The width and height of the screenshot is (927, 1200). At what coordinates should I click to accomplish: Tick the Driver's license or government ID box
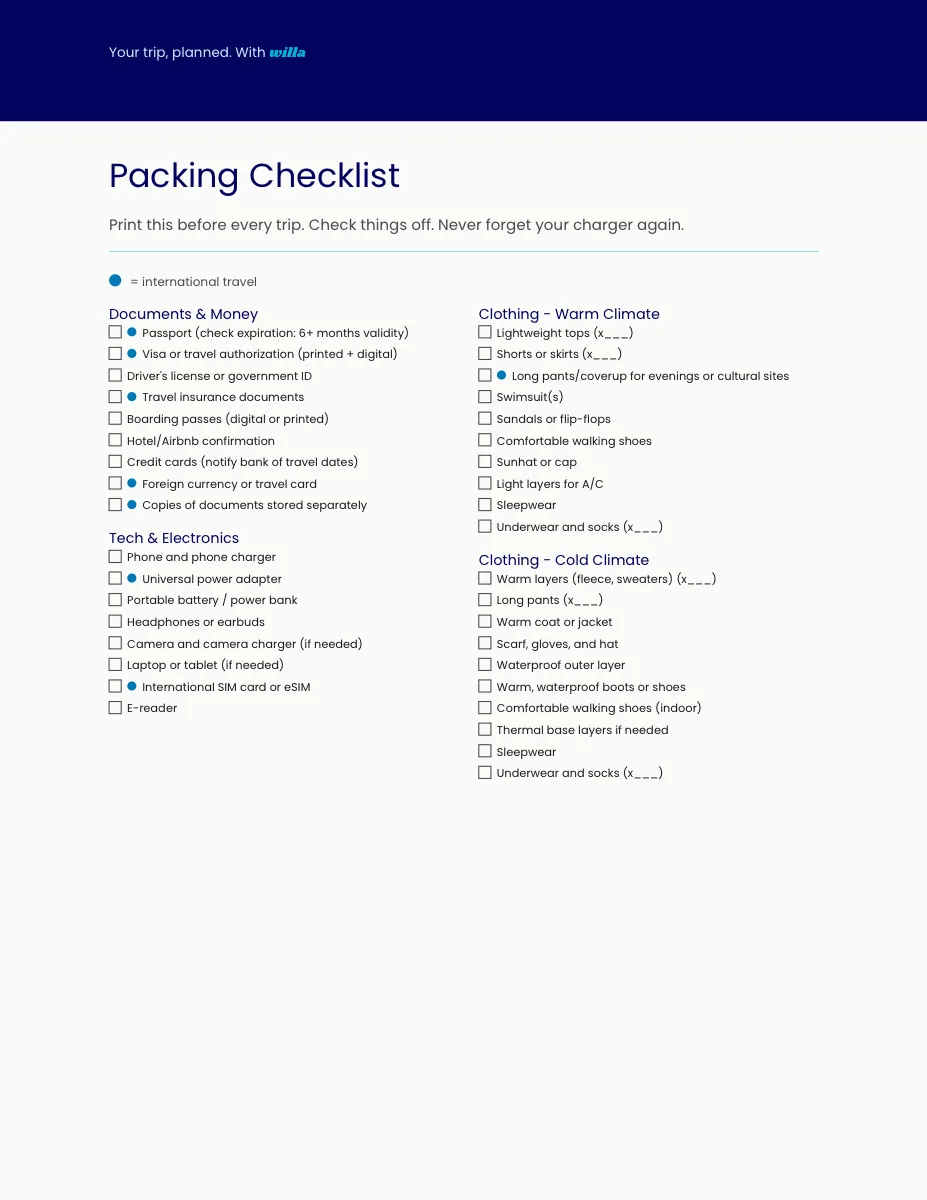coord(115,375)
